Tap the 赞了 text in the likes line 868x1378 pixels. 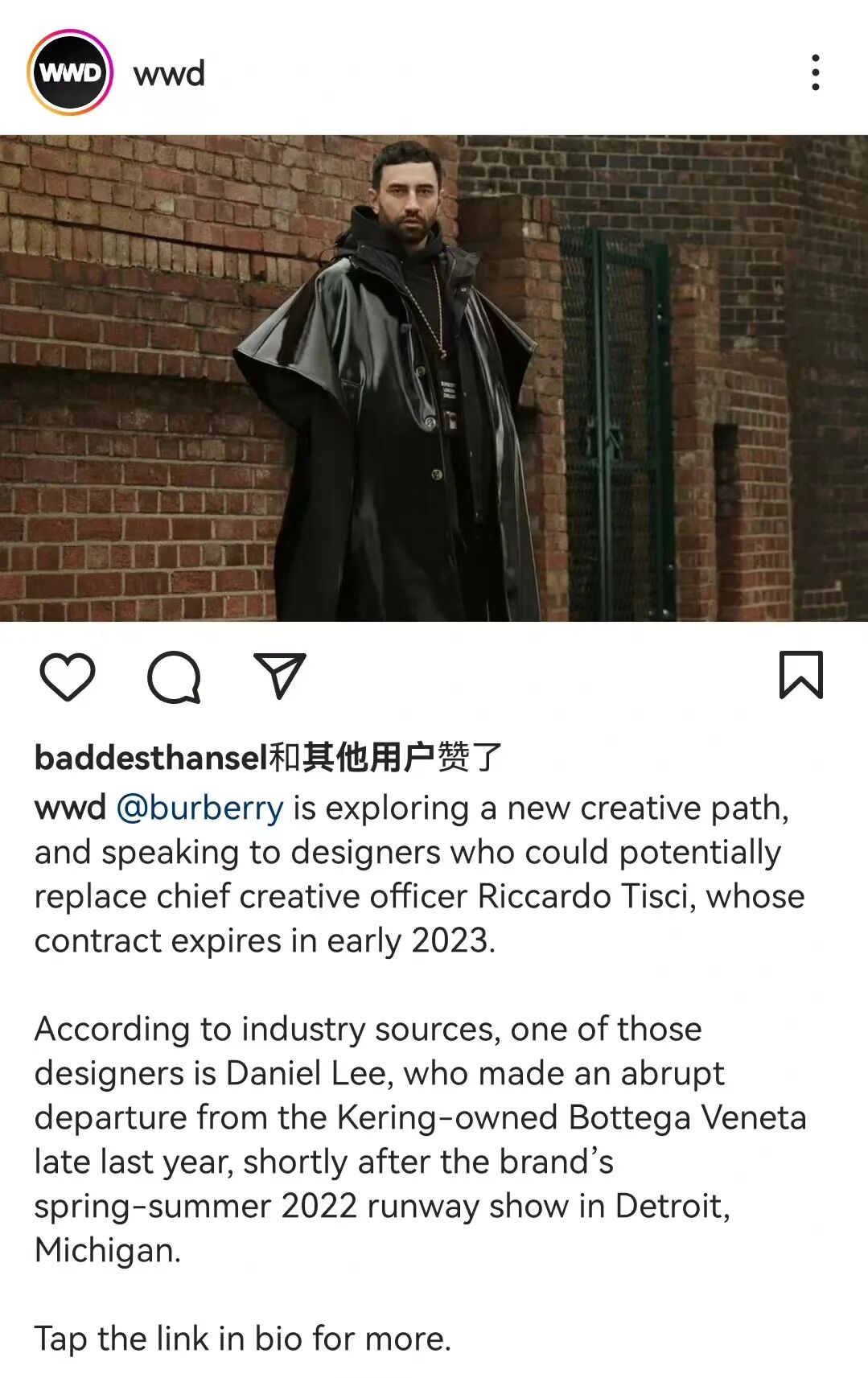(x=470, y=757)
